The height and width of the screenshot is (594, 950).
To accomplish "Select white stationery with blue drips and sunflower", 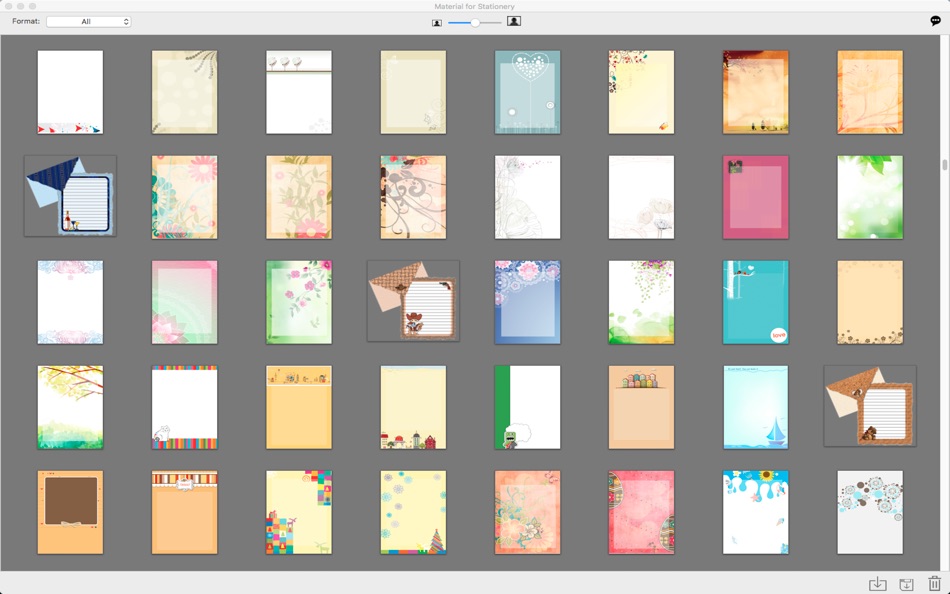I will (756, 512).
